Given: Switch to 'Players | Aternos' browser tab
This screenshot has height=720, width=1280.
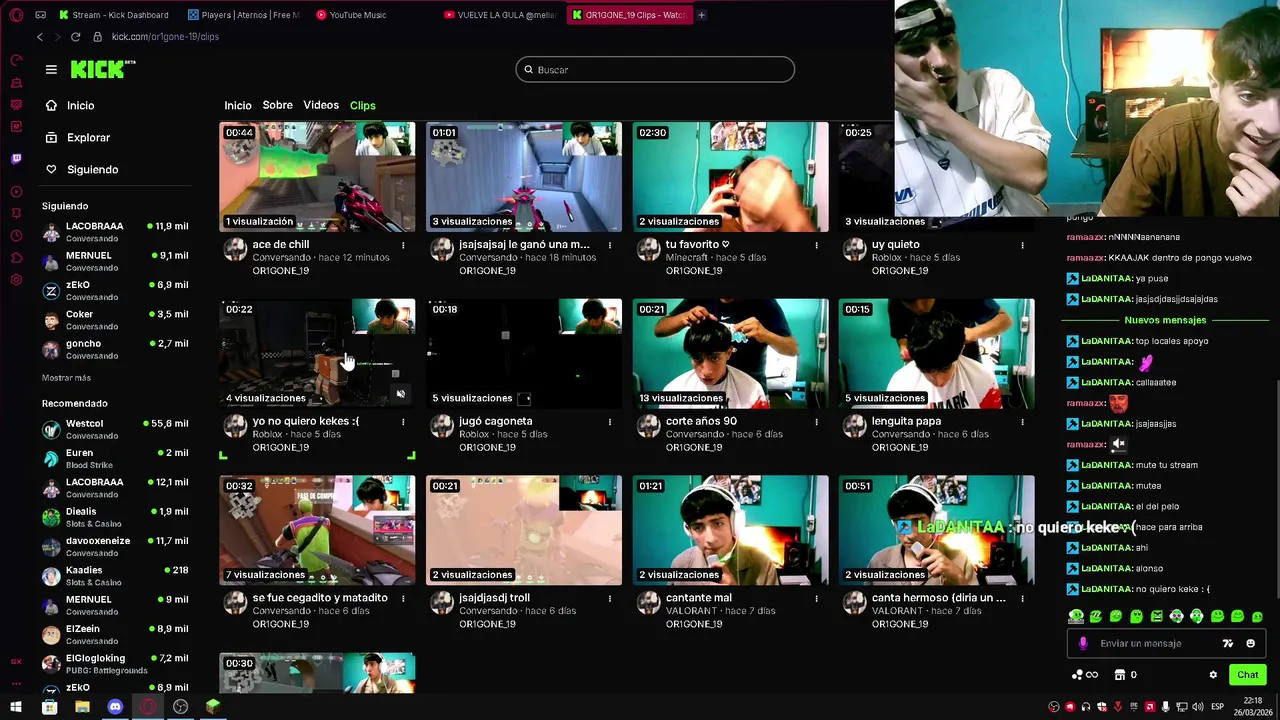Looking at the screenshot, I should pyautogui.click(x=242, y=15).
